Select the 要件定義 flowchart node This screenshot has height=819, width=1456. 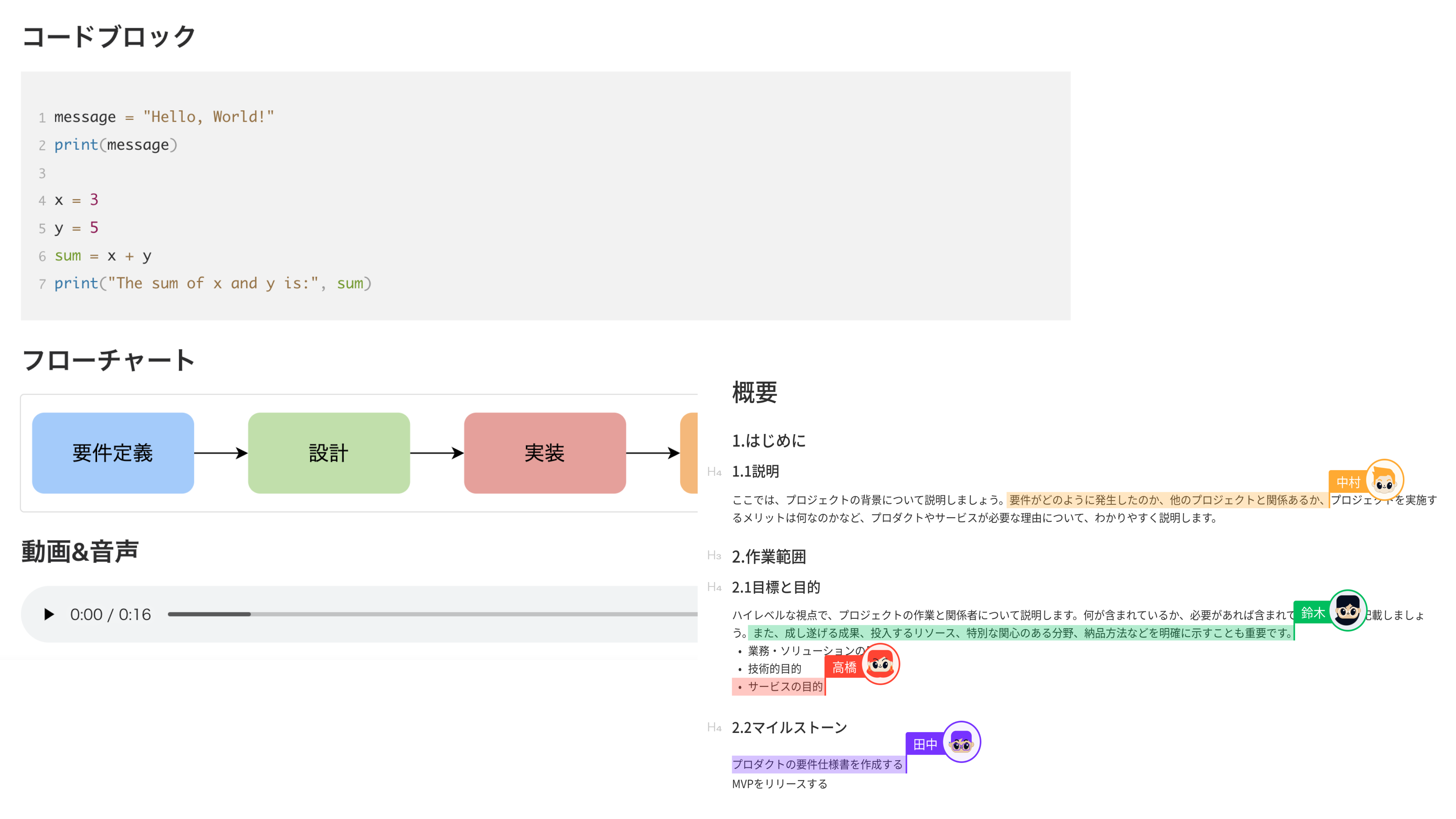[113, 453]
